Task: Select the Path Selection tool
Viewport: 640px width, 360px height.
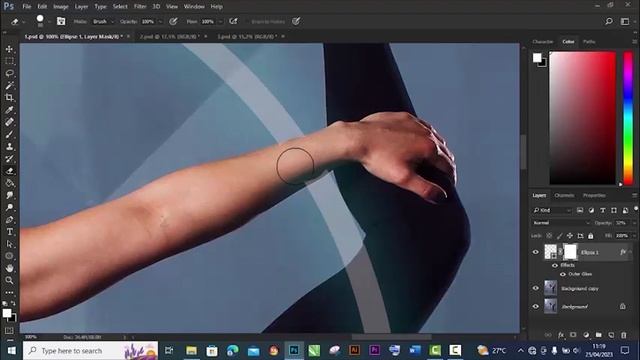Action: 9,244
